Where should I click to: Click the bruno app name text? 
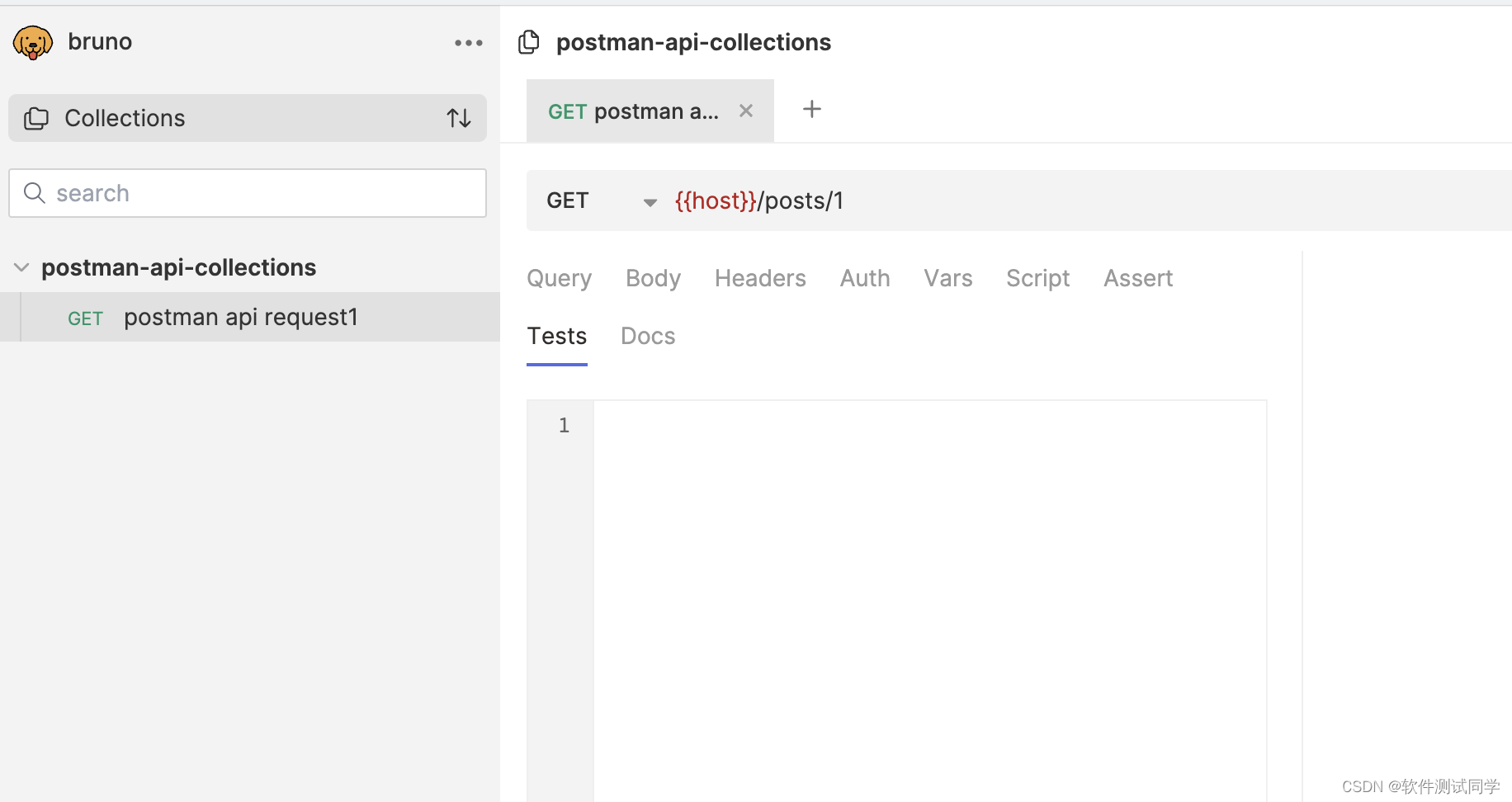pyautogui.click(x=100, y=41)
